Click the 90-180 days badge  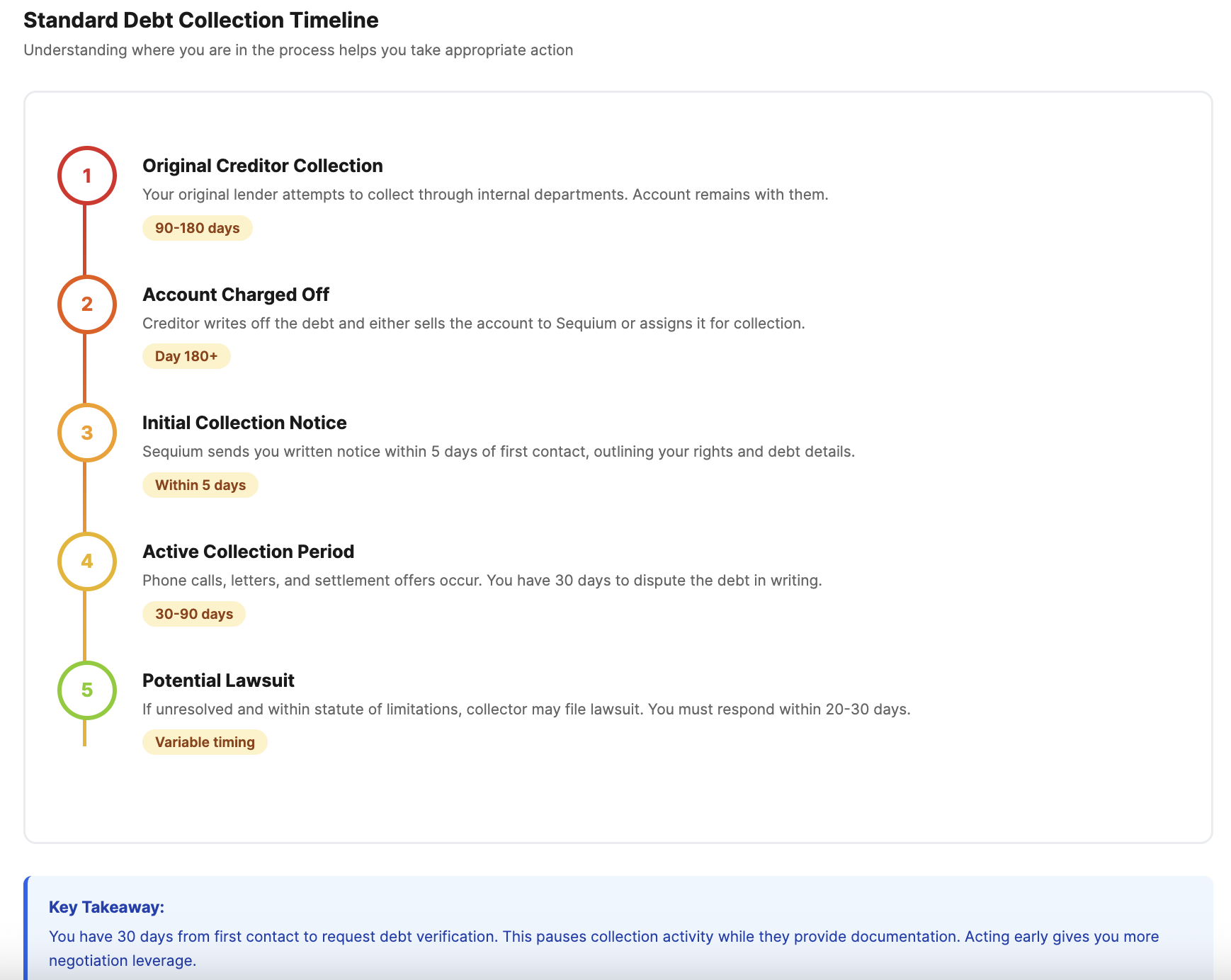coord(198,228)
